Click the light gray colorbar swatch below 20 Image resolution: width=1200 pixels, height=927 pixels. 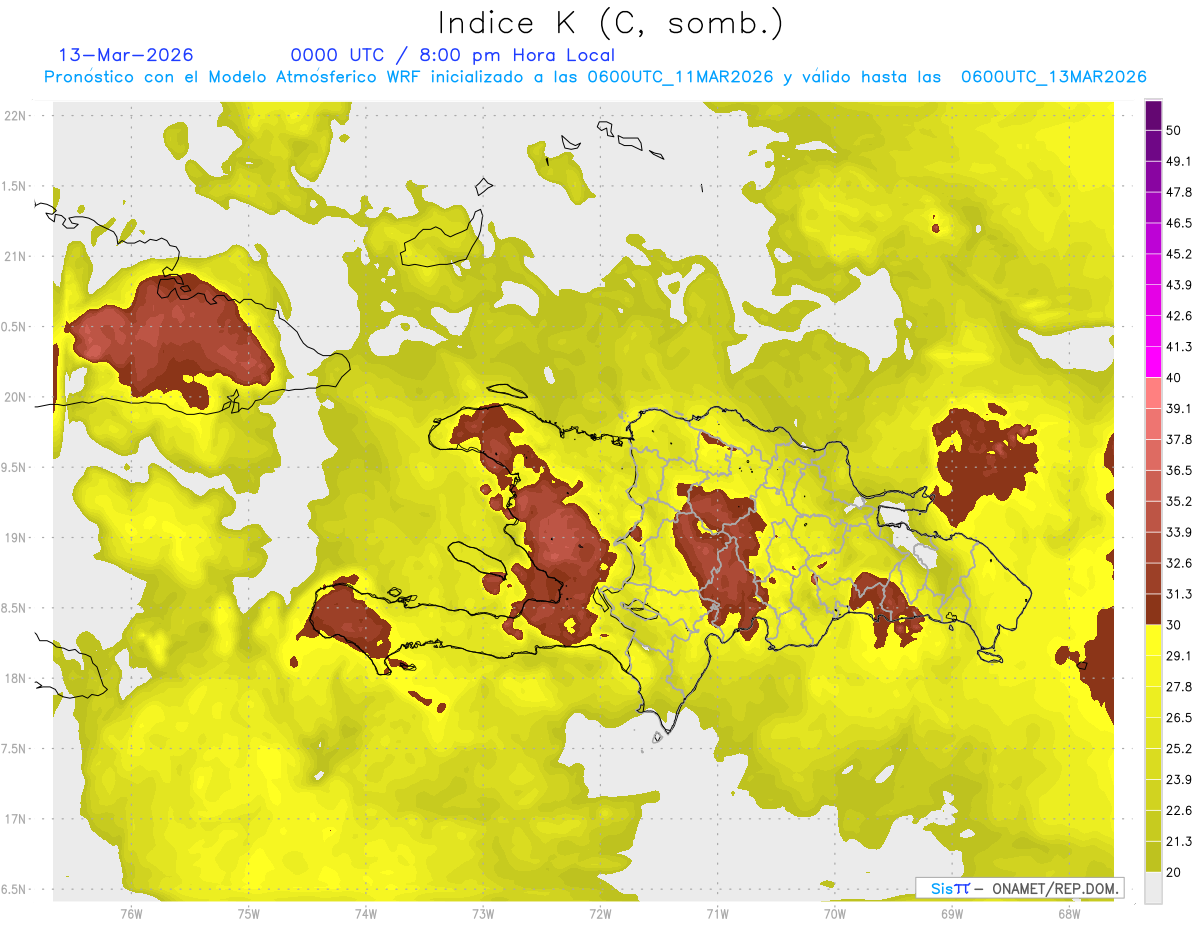[x=1153, y=887]
